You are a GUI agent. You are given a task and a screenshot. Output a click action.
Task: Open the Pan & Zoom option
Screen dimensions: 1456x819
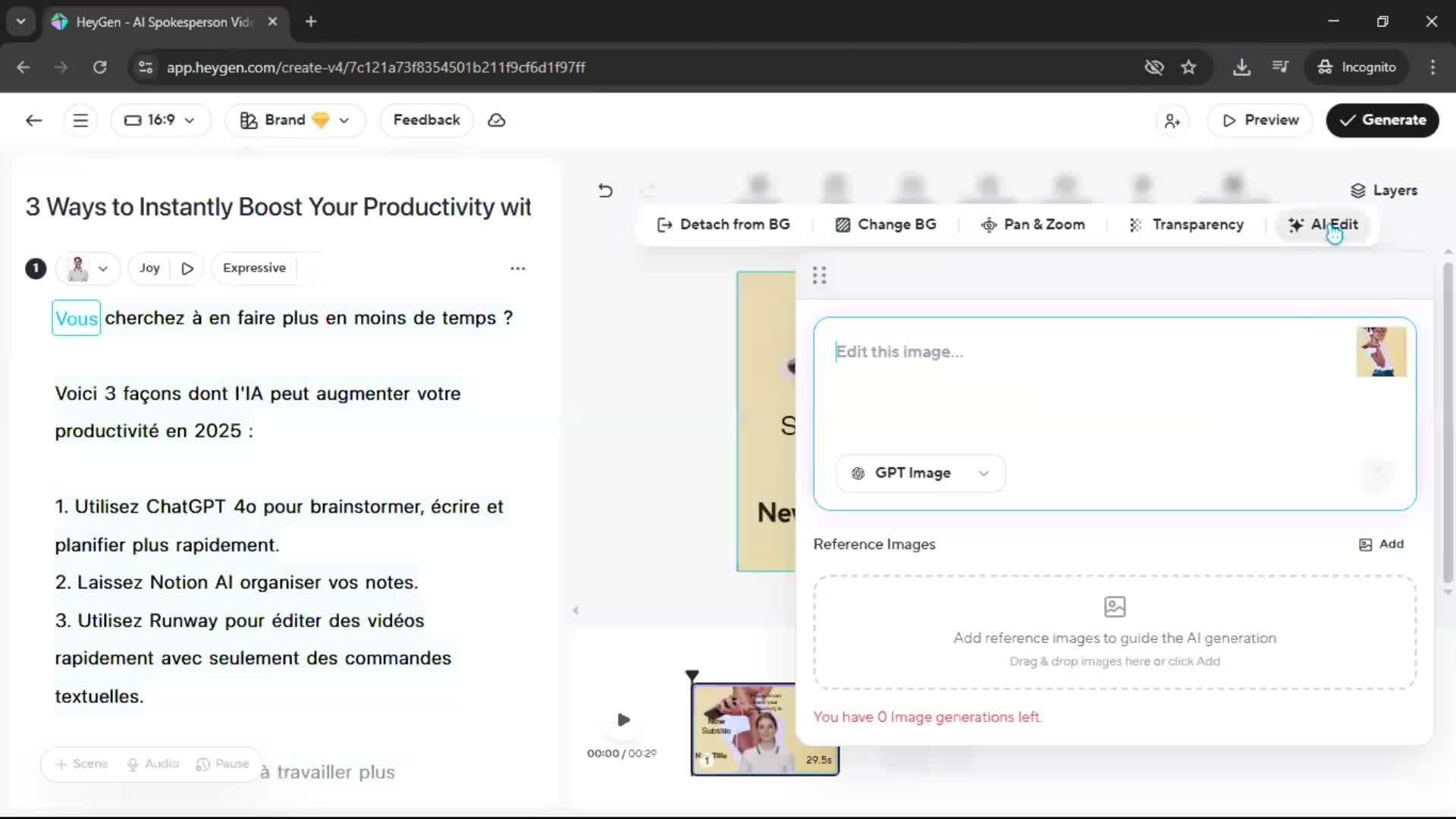(x=1033, y=224)
